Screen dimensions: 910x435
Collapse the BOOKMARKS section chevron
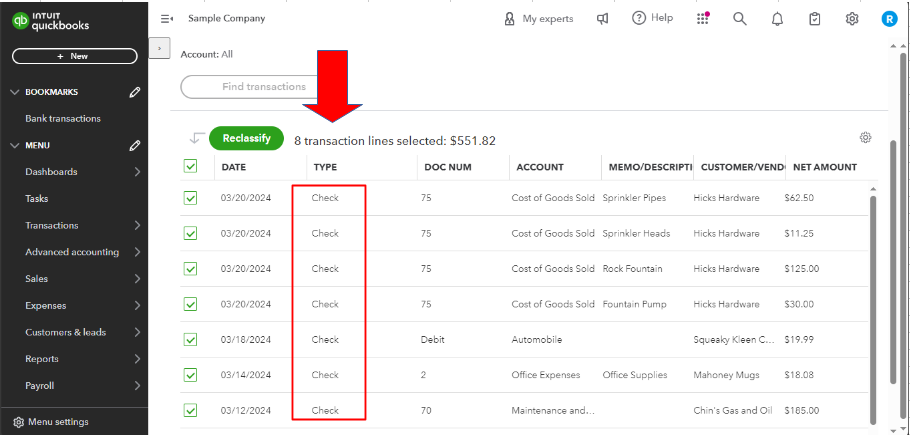point(15,92)
